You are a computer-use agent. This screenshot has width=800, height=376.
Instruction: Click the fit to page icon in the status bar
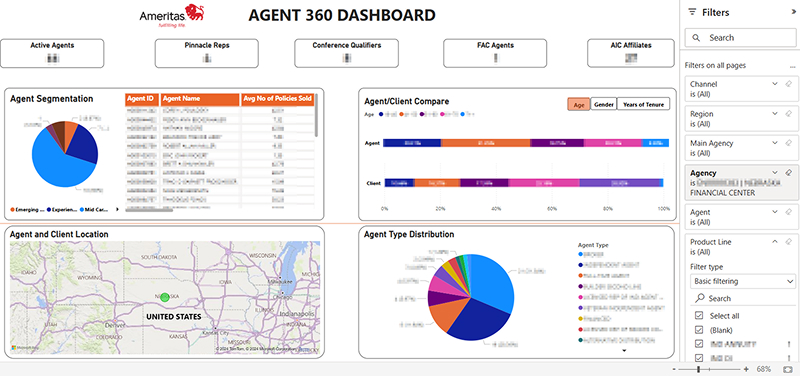point(786,369)
